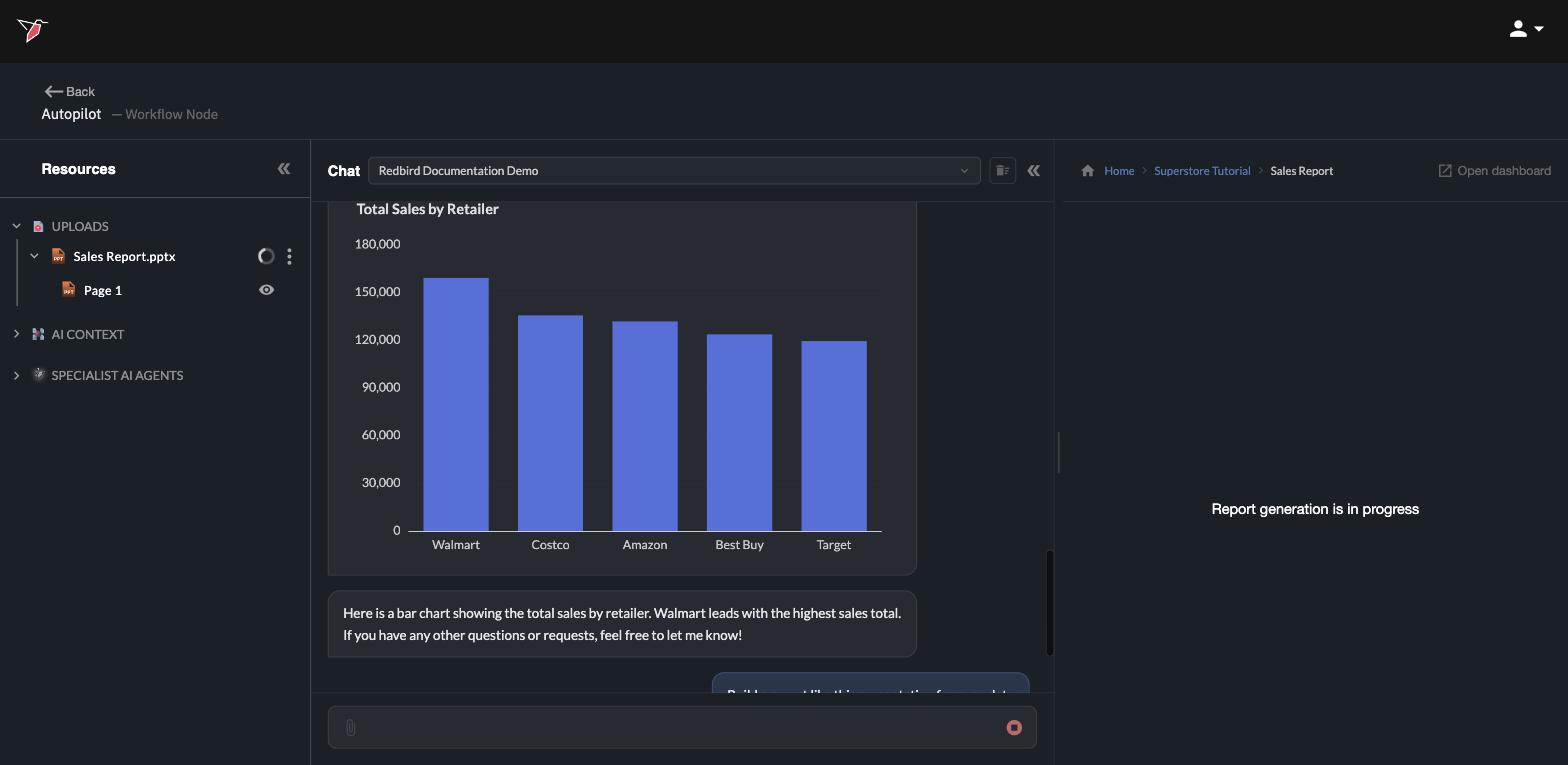Click the Sales Report breadcrumb text

coord(1302,171)
